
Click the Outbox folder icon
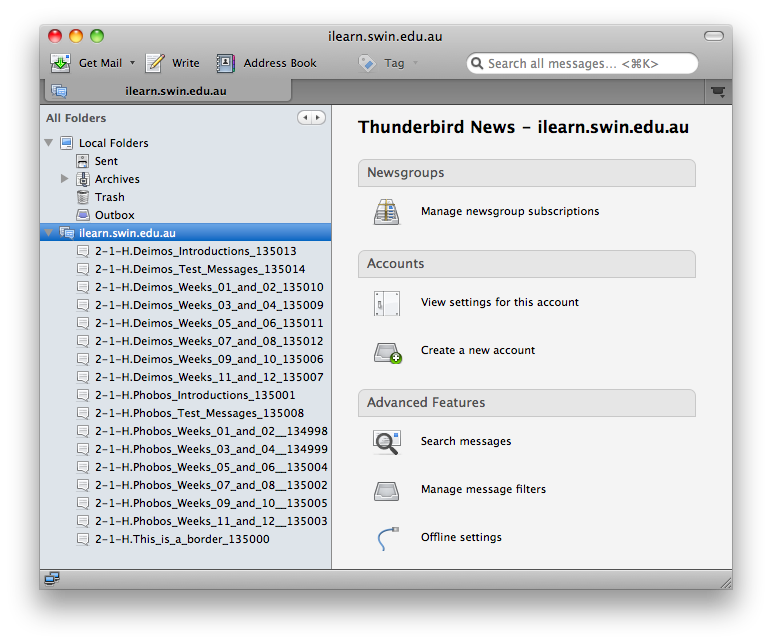tap(83, 215)
